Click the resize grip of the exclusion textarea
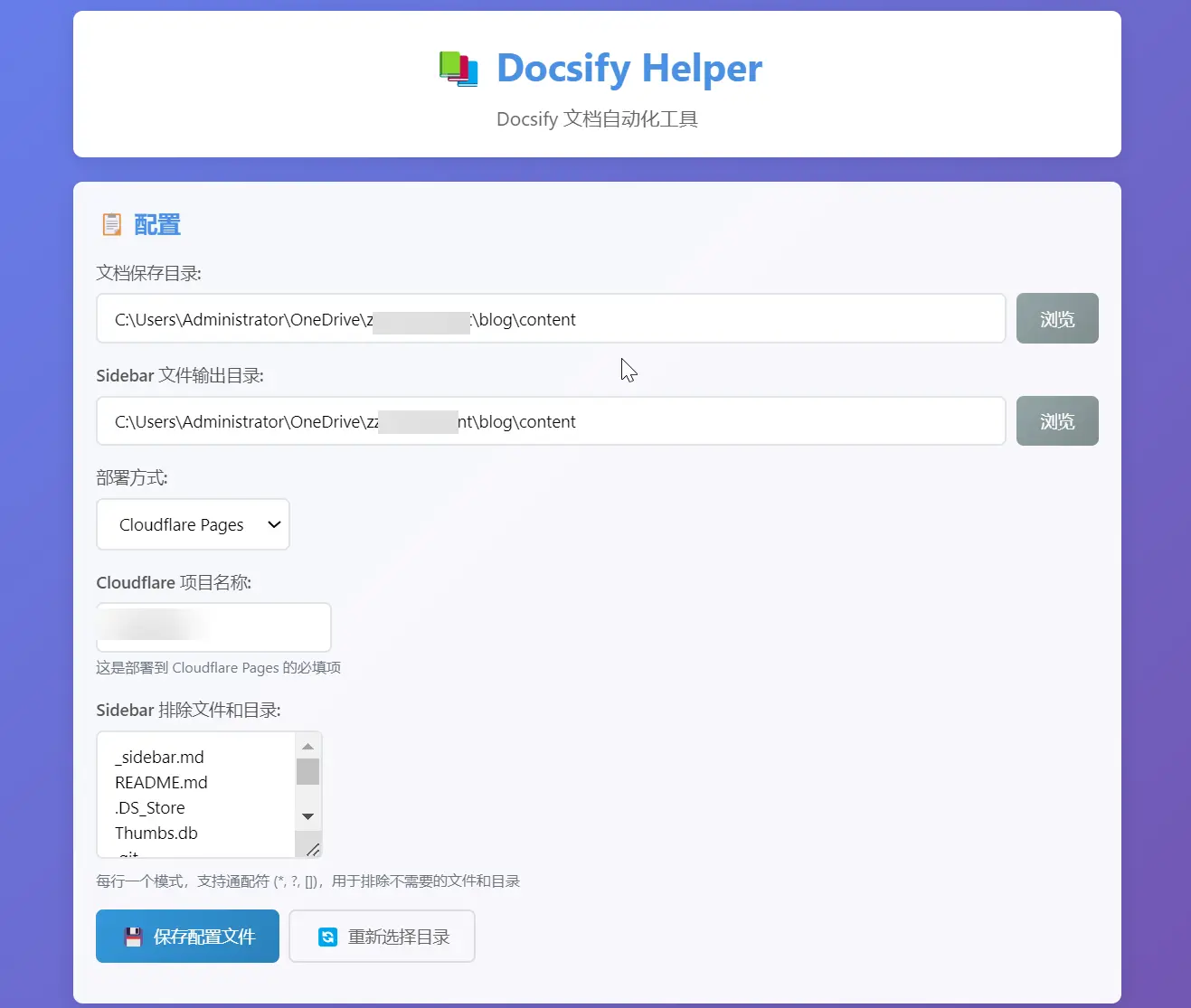 [312, 849]
